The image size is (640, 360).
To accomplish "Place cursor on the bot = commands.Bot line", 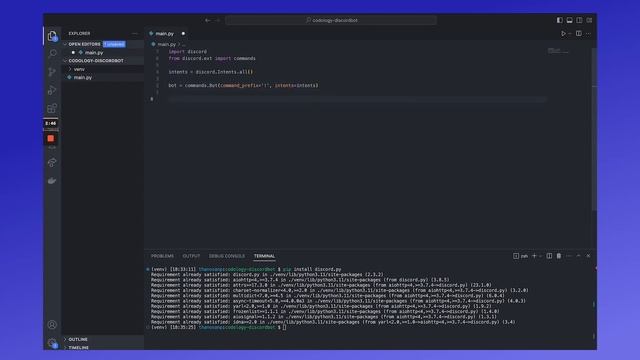I will coord(243,86).
